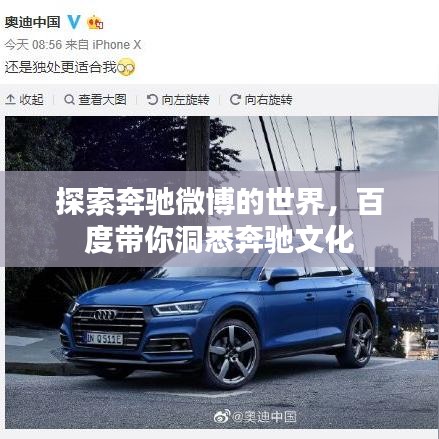Open the 奥迪中国 profile name
This screenshot has height=439, width=439.
coord(32,22)
